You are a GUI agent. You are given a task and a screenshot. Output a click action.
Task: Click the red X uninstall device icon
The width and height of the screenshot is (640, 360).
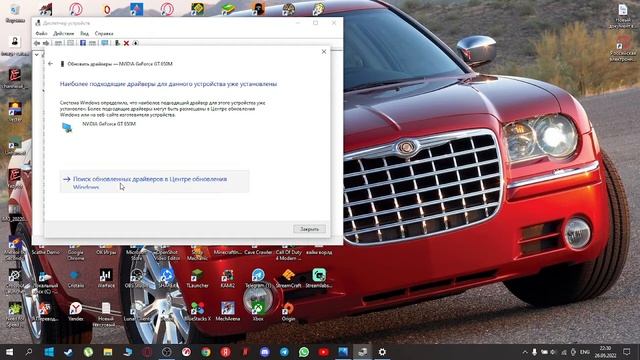point(127,43)
